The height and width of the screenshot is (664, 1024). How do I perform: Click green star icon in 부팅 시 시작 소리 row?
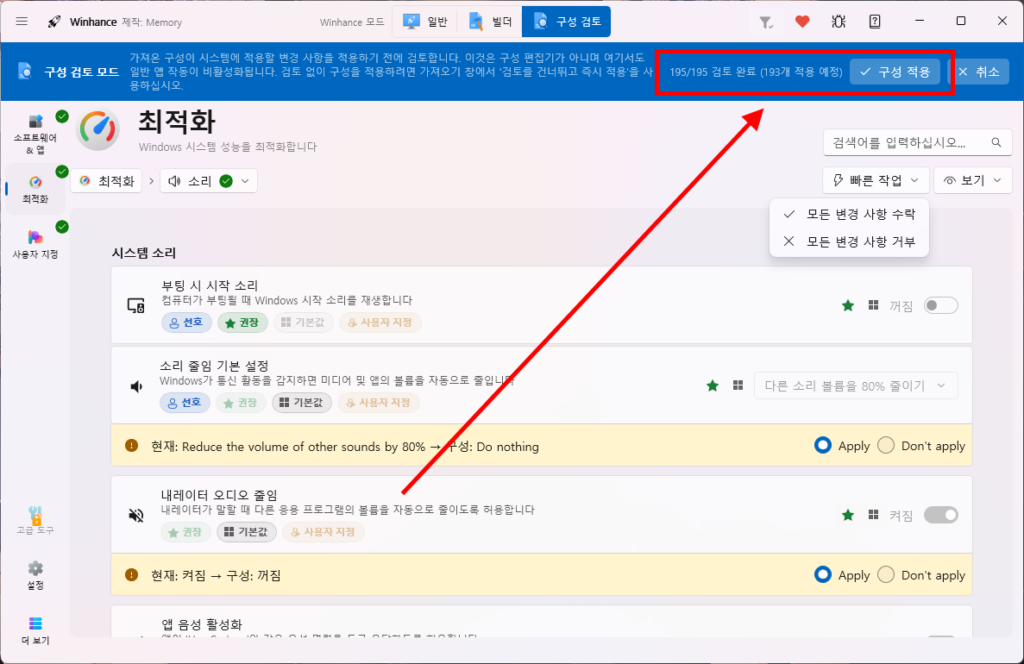(x=848, y=306)
